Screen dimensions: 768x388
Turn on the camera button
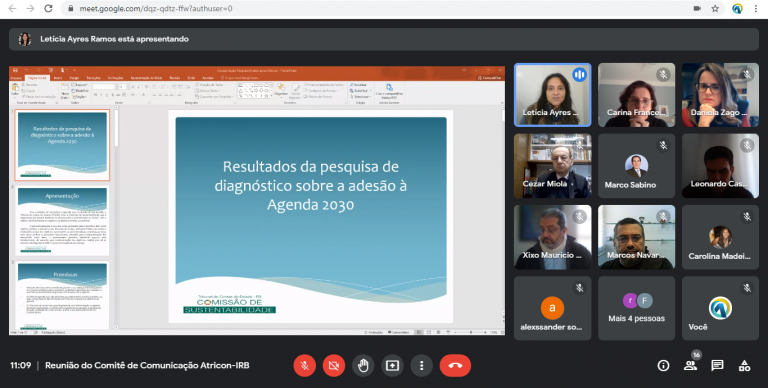pyautogui.click(x=334, y=365)
